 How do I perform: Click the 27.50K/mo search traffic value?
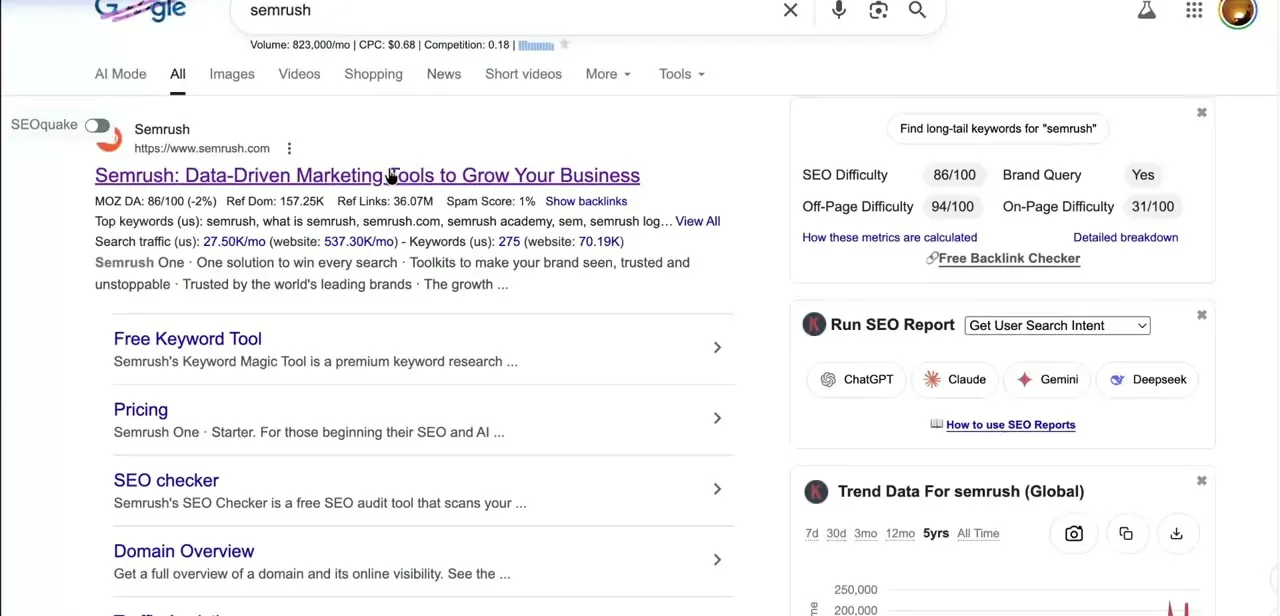pos(234,242)
